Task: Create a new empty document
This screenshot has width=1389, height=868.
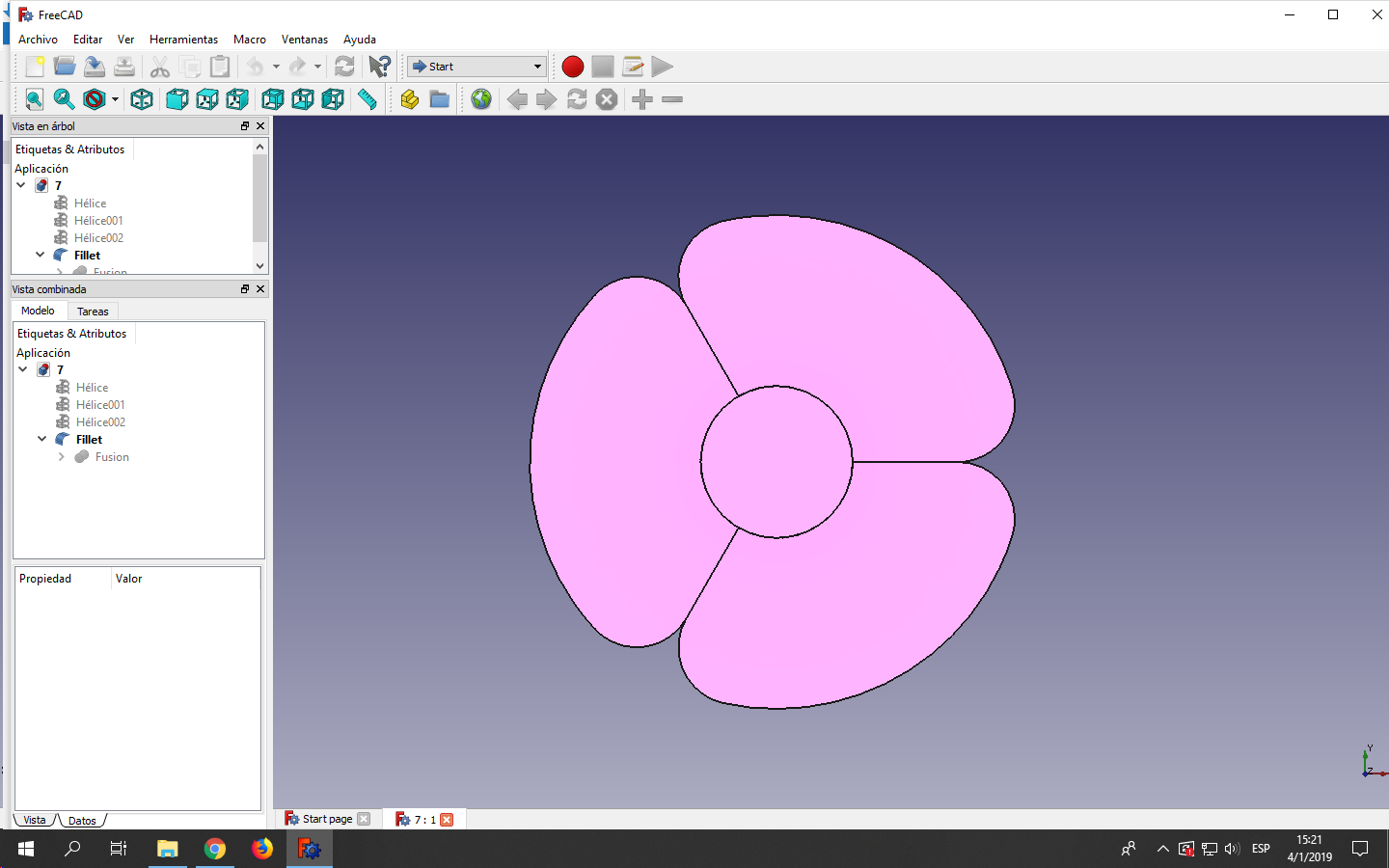Action: click(x=35, y=67)
